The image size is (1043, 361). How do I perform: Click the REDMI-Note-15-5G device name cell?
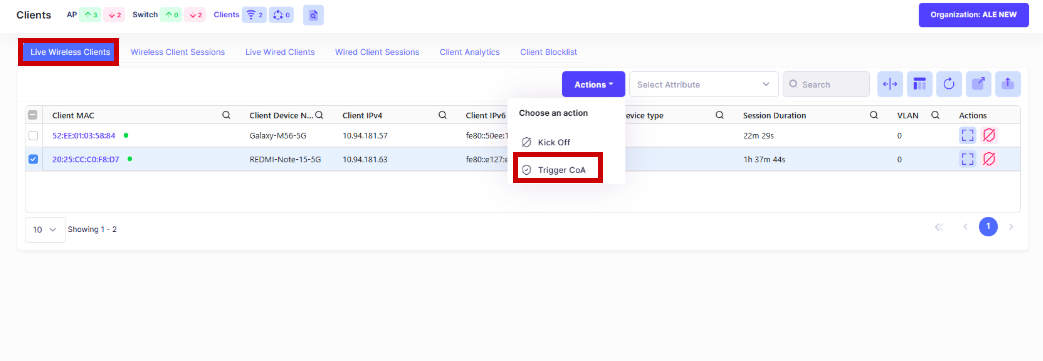point(285,159)
